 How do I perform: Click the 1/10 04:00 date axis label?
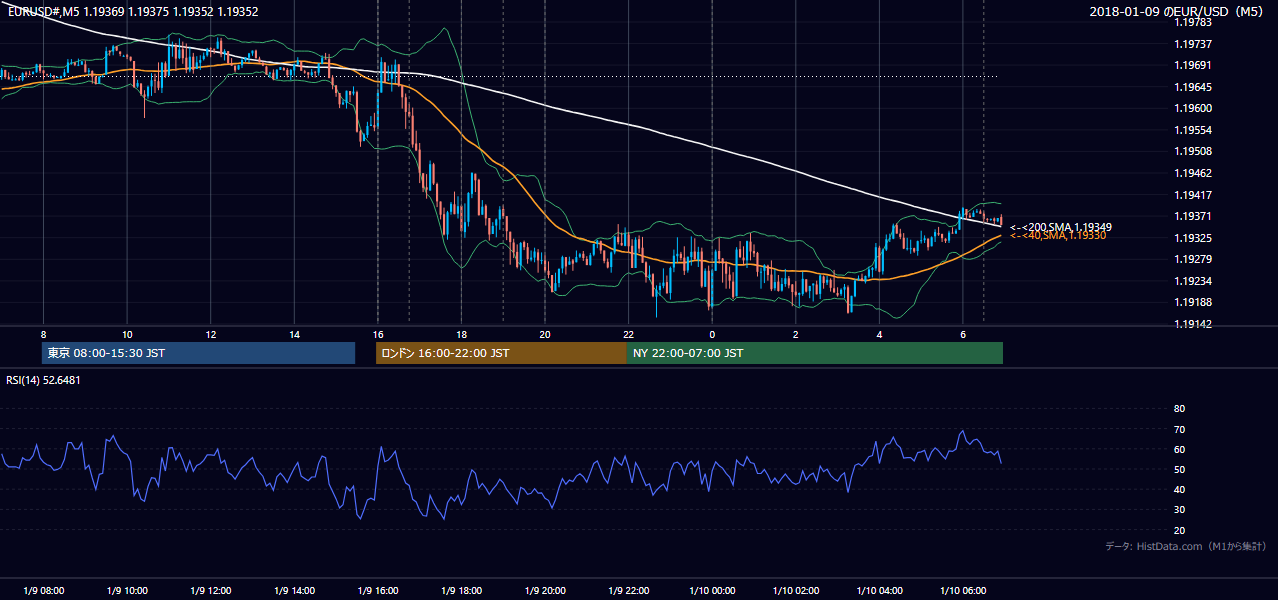(879, 591)
